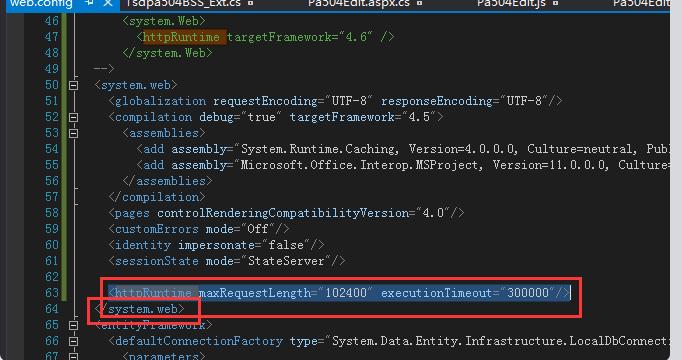682x360 pixels.
Task: Open the Pa504Edit.aspx.cs tab
Action: point(359,3)
